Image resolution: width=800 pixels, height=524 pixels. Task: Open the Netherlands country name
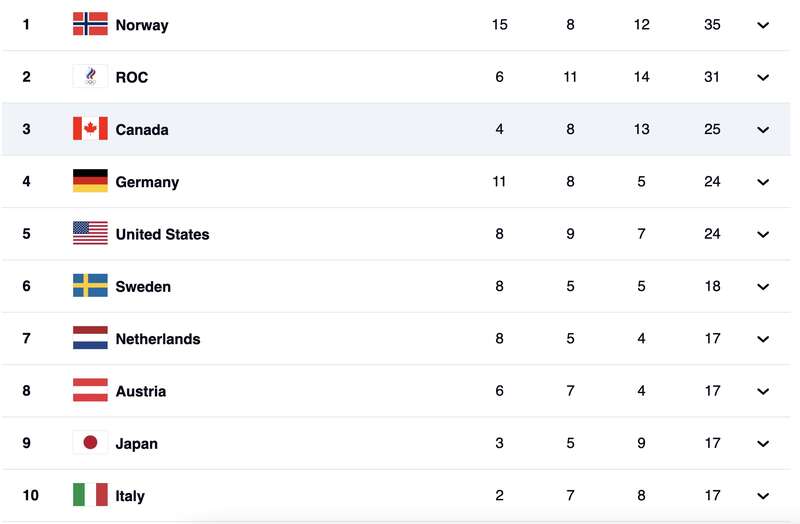(x=158, y=339)
